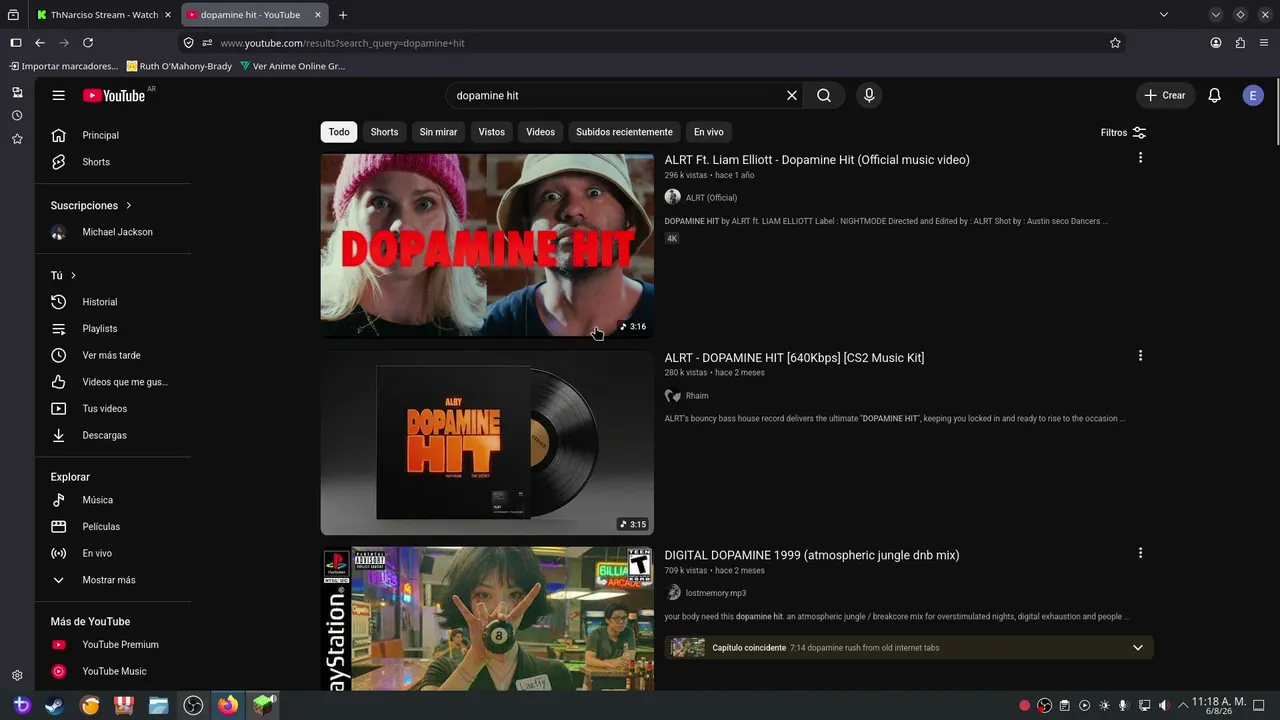Open more options for CS2 Music Kit video
The width and height of the screenshot is (1280, 720).
pos(1140,356)
